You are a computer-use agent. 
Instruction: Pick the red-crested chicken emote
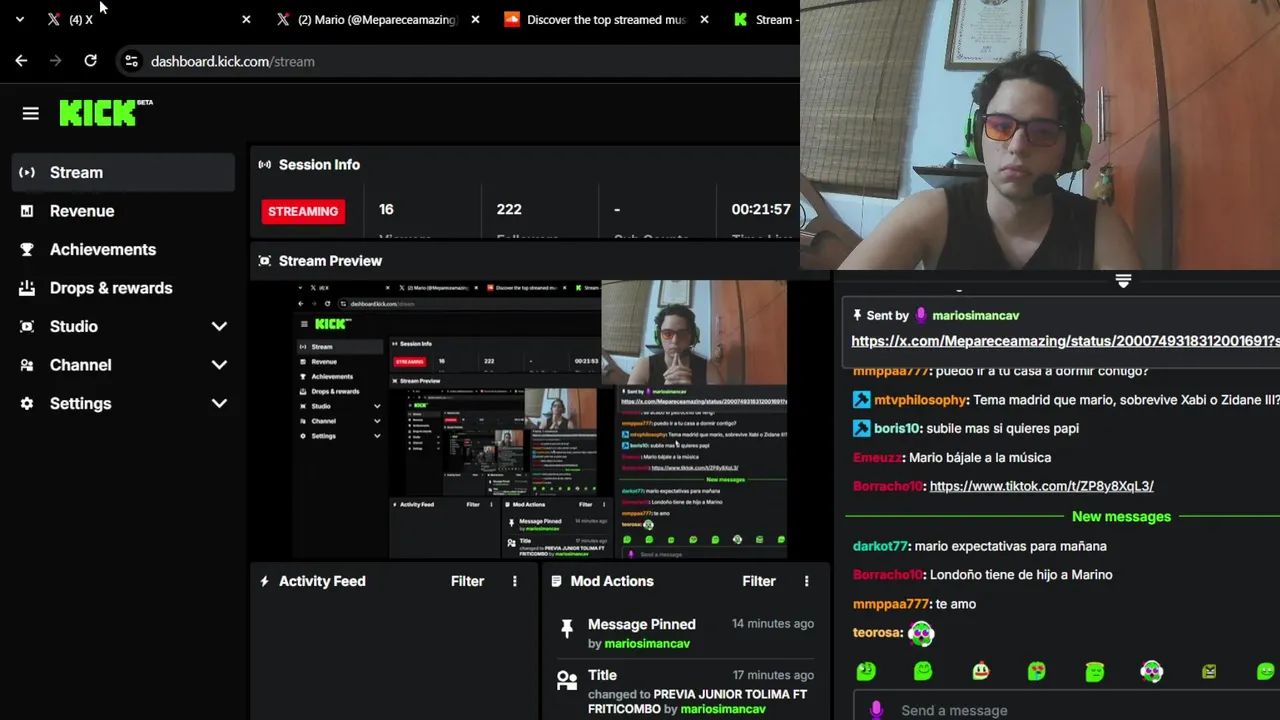click(x=980, y=671)
